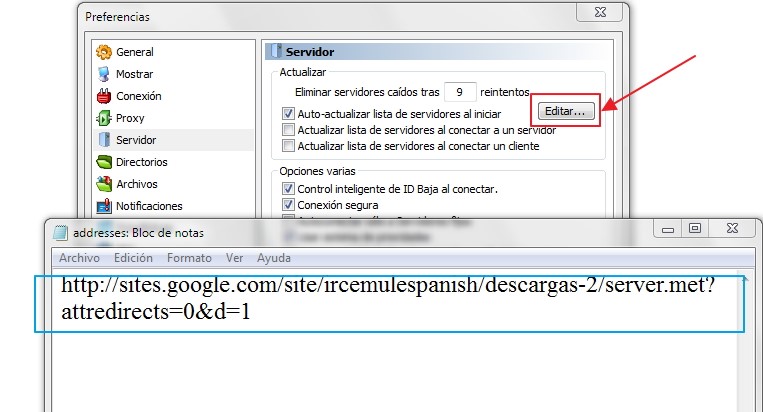Close the Preferencias dialog
The image size is (763, 412).
(600, 12)
